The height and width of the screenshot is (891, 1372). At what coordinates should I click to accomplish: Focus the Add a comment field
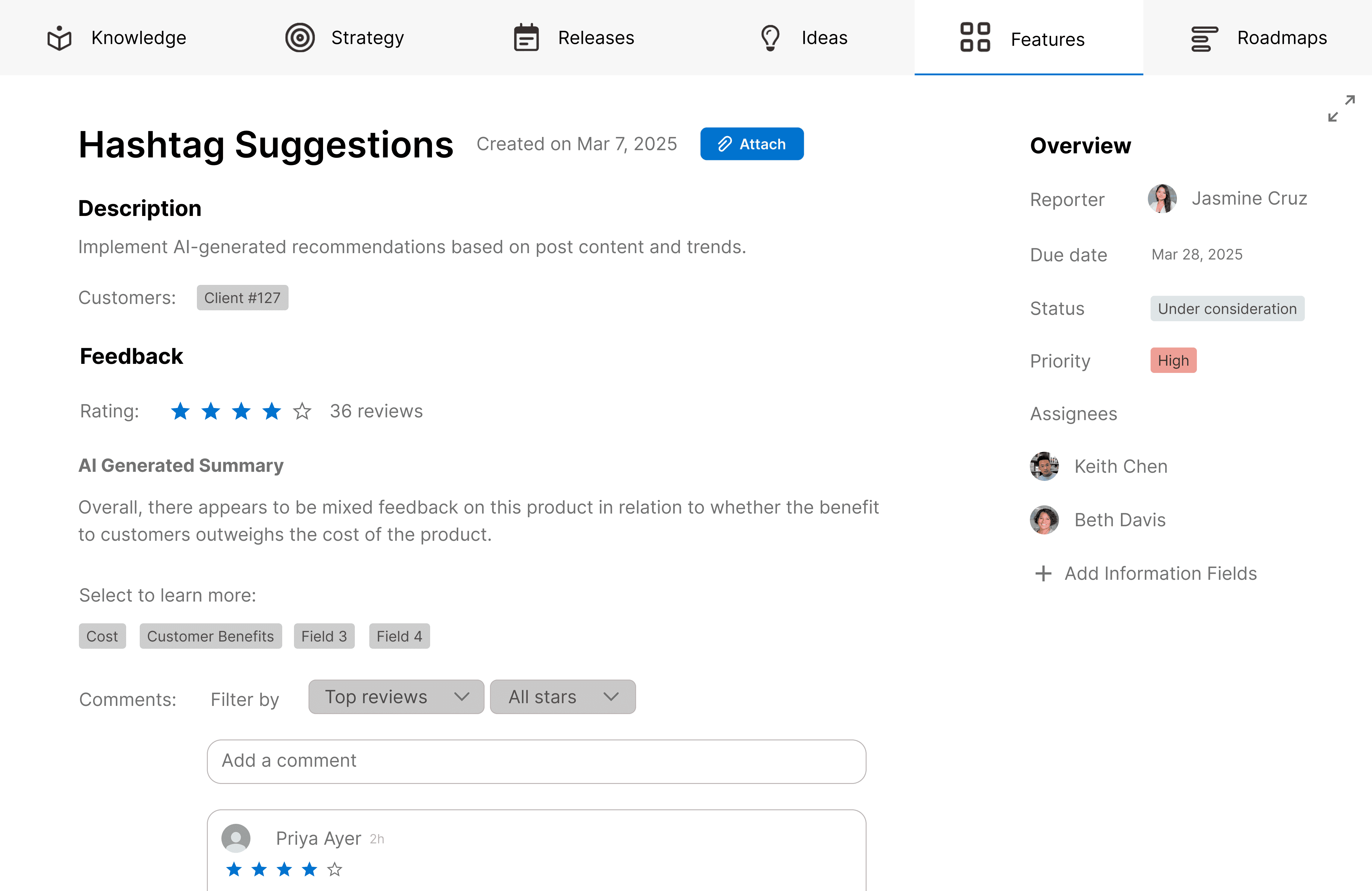pos(536,761)
